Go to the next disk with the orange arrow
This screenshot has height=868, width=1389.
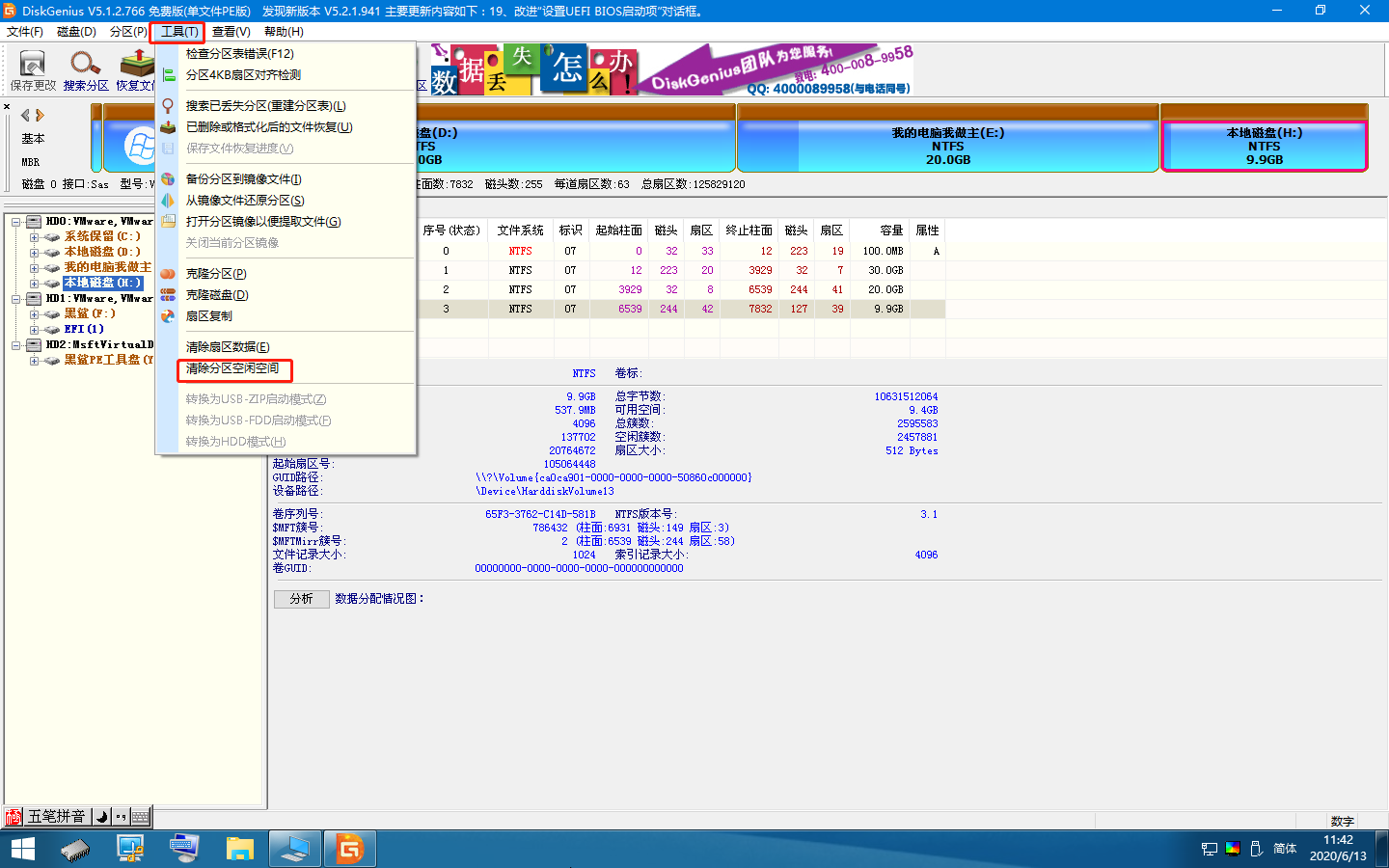tap(40, 115)
